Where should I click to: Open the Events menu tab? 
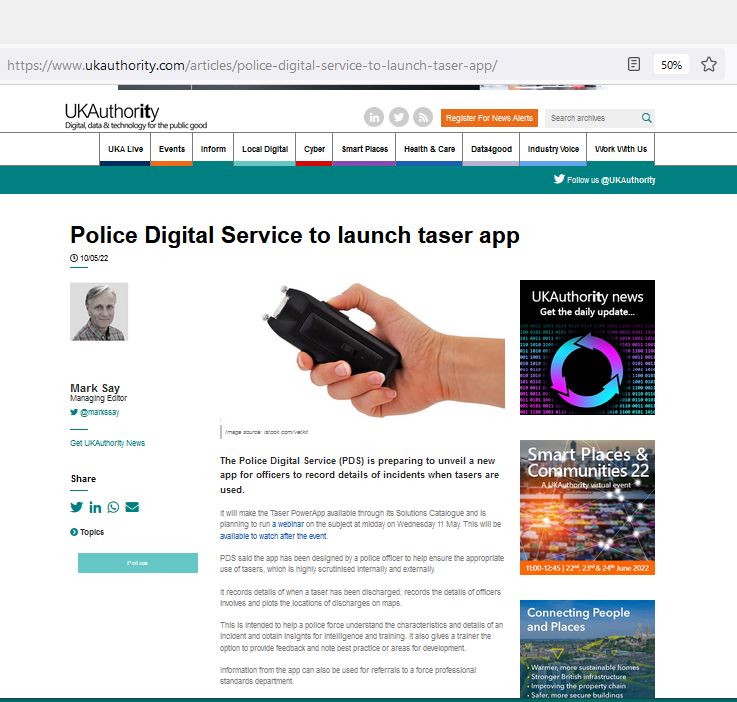click(x=172, y=149)
